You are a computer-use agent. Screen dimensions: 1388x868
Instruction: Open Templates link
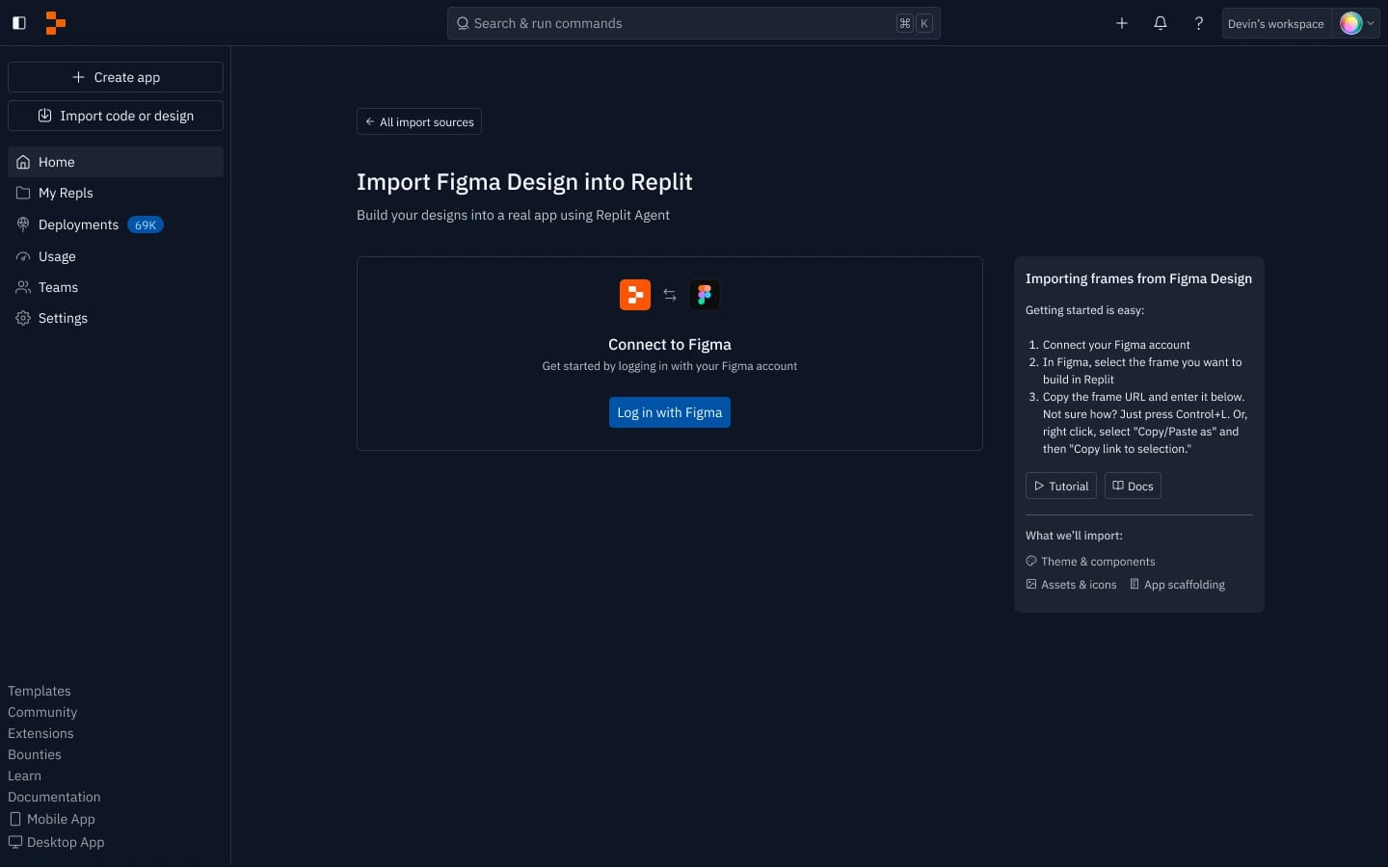[x=40, y=691]
